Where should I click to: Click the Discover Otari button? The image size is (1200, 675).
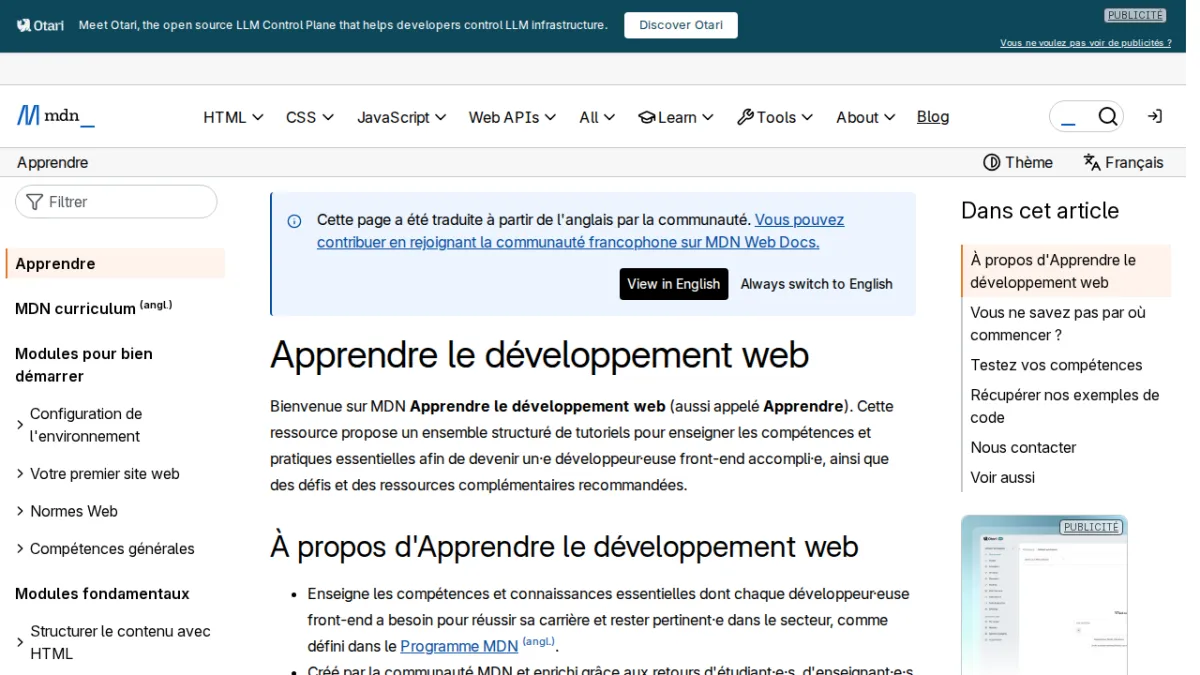tap(681, 25)
